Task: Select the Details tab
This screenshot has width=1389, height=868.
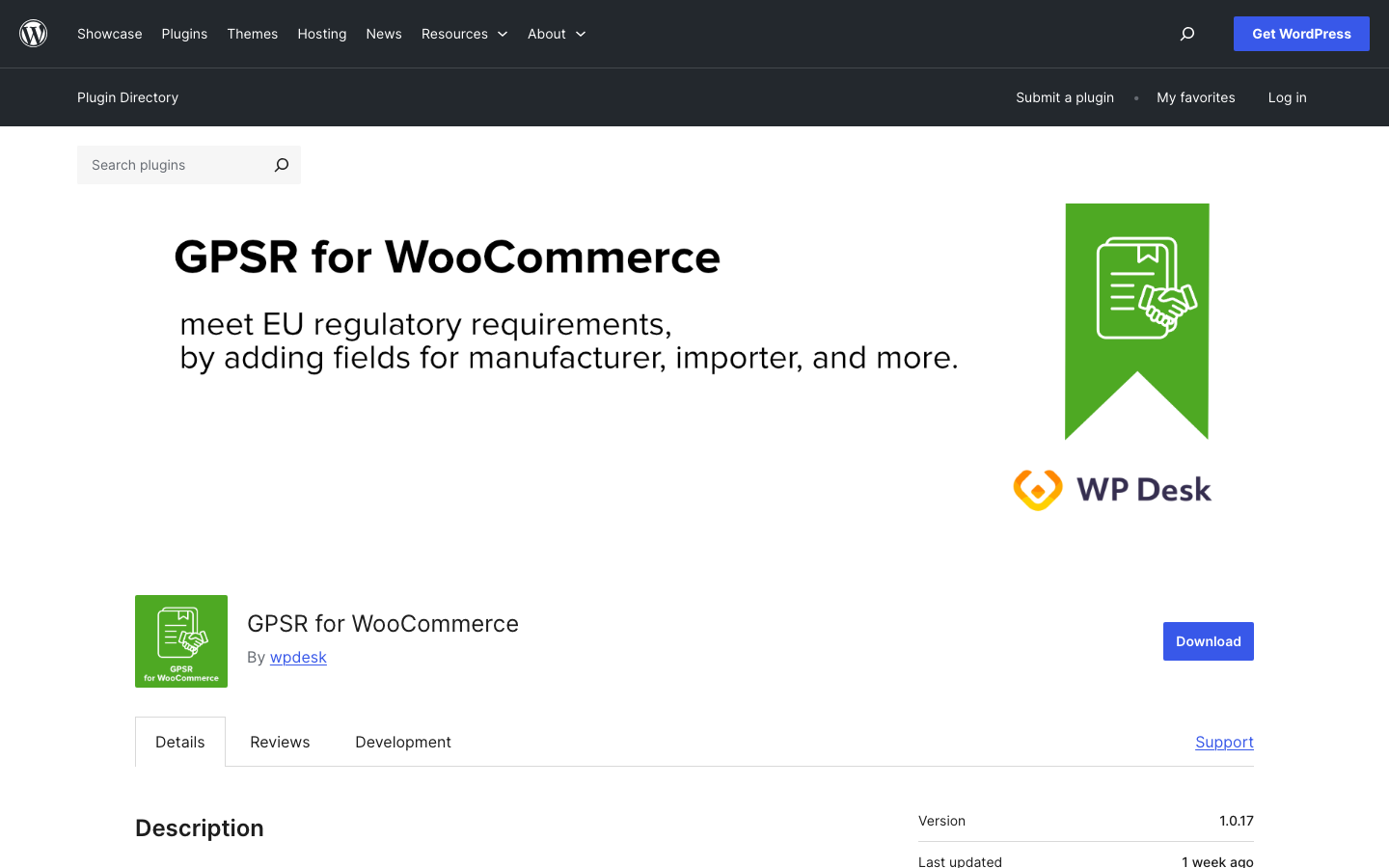Action: 180,742
